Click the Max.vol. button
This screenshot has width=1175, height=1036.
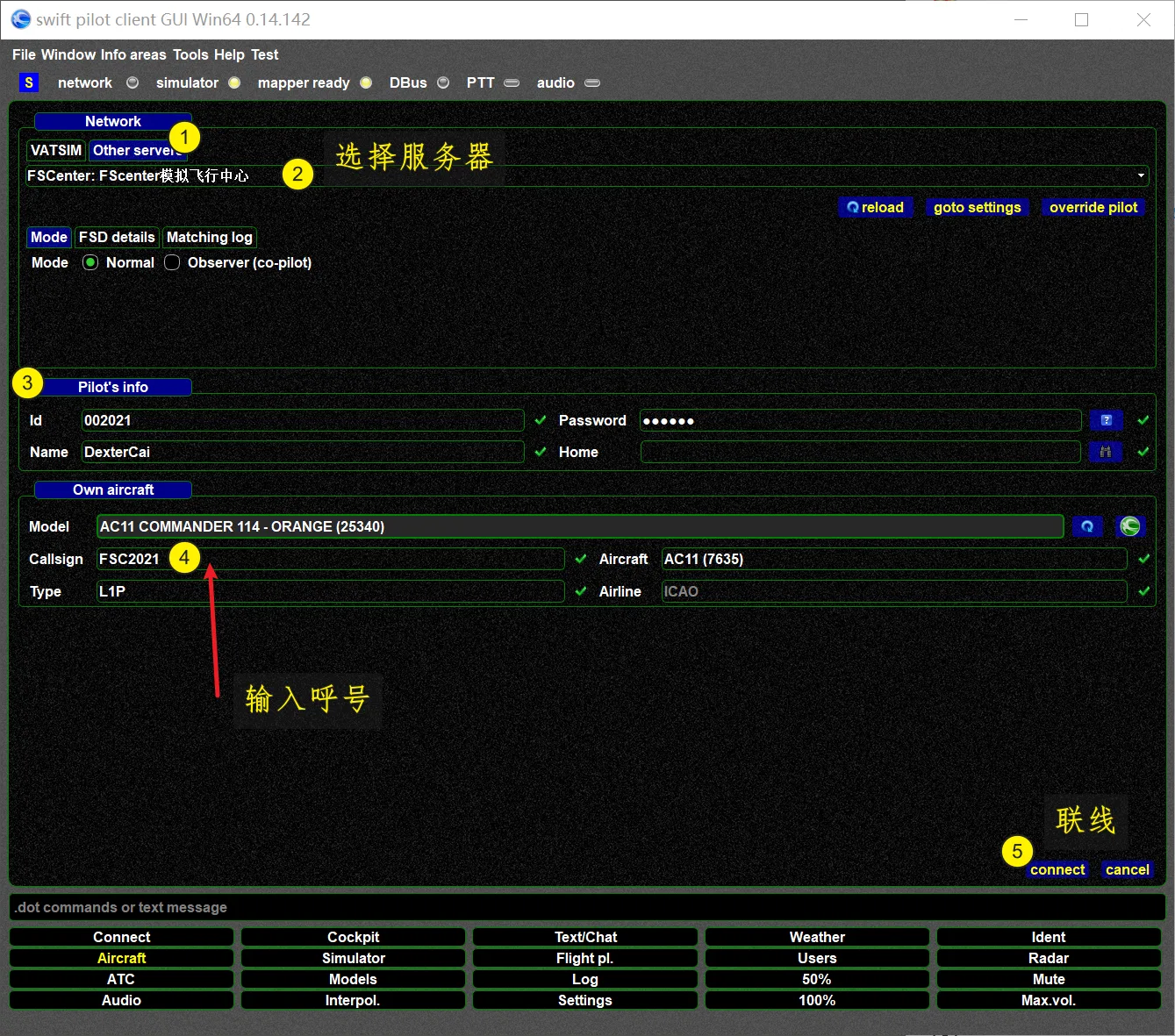click(x=1049, y=1000)
